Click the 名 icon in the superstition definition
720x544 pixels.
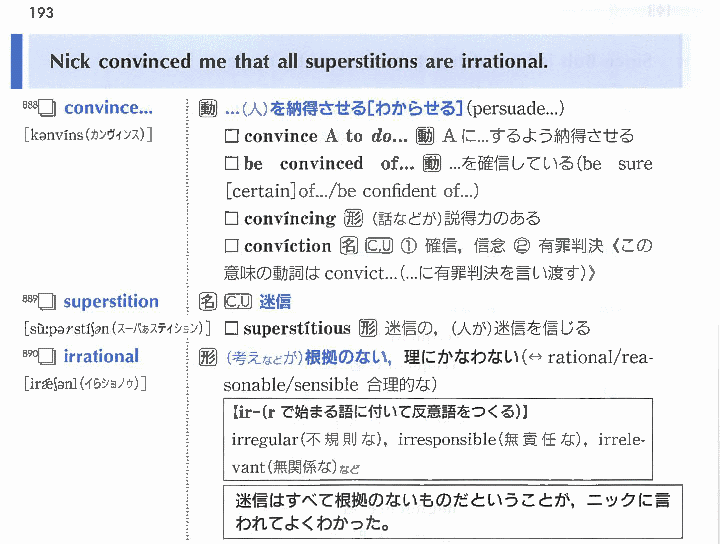pos(208,301)
